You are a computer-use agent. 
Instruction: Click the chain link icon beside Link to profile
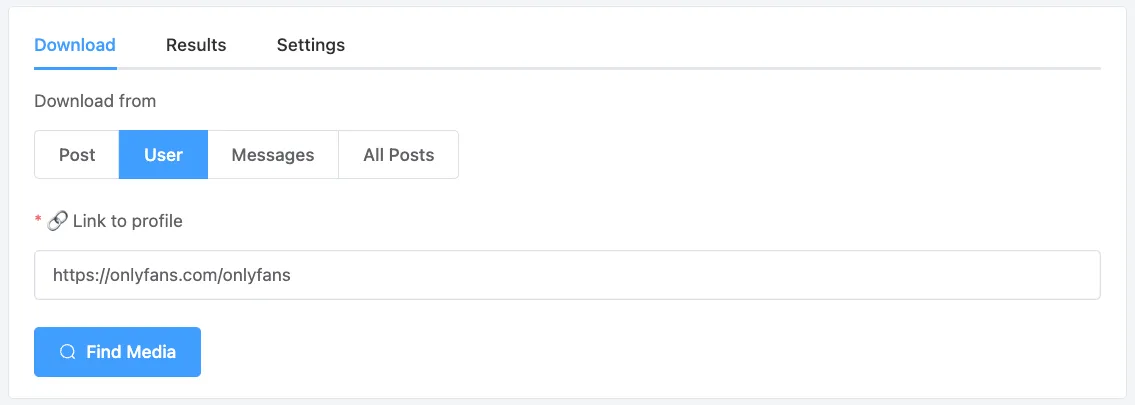(x=56, y=221)
